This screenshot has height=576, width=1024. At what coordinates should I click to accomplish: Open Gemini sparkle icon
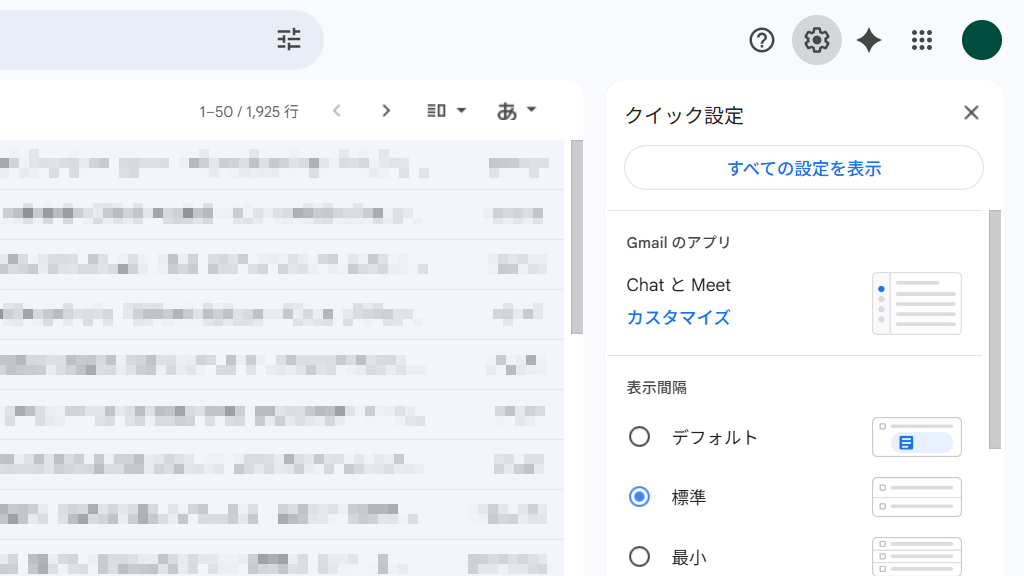click(x=869, y=40)
